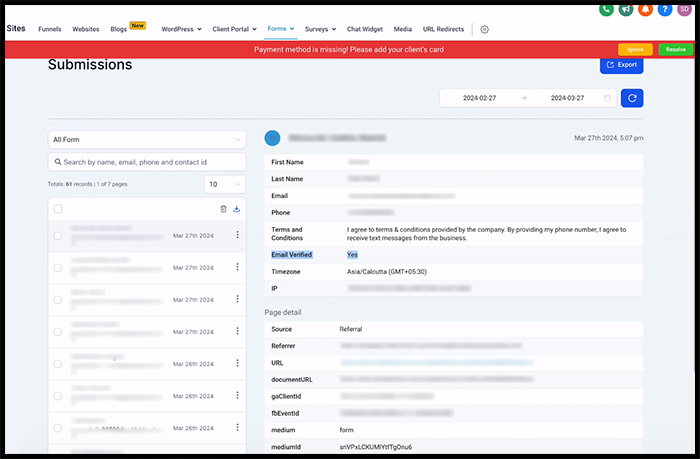Open the megaphone announcements icon
The width and height of the screenshot is (700, 459).
[x=625, y=9]
